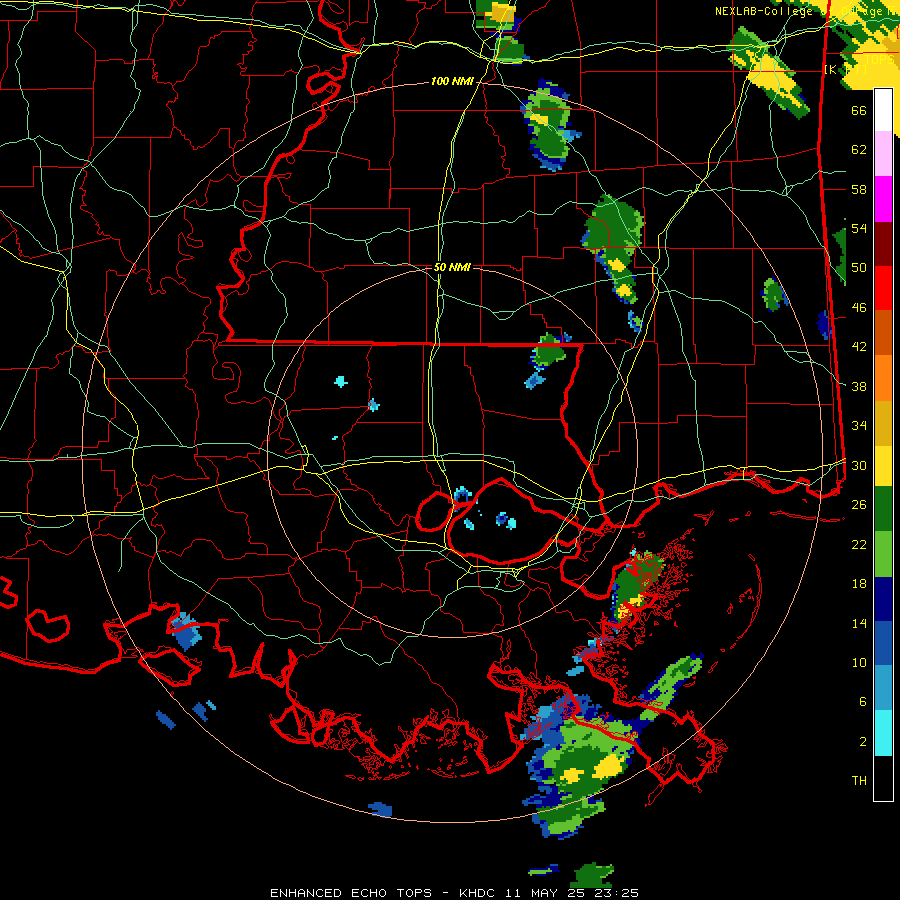900x900 pixels.
Task: Click the dark green legend swatch
Action: coord(883,509)
